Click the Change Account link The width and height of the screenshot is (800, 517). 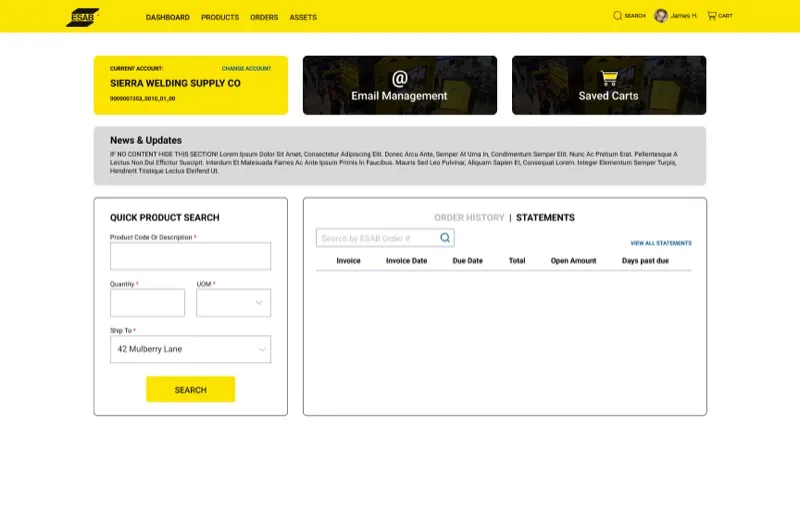click(x=246, y=69)
